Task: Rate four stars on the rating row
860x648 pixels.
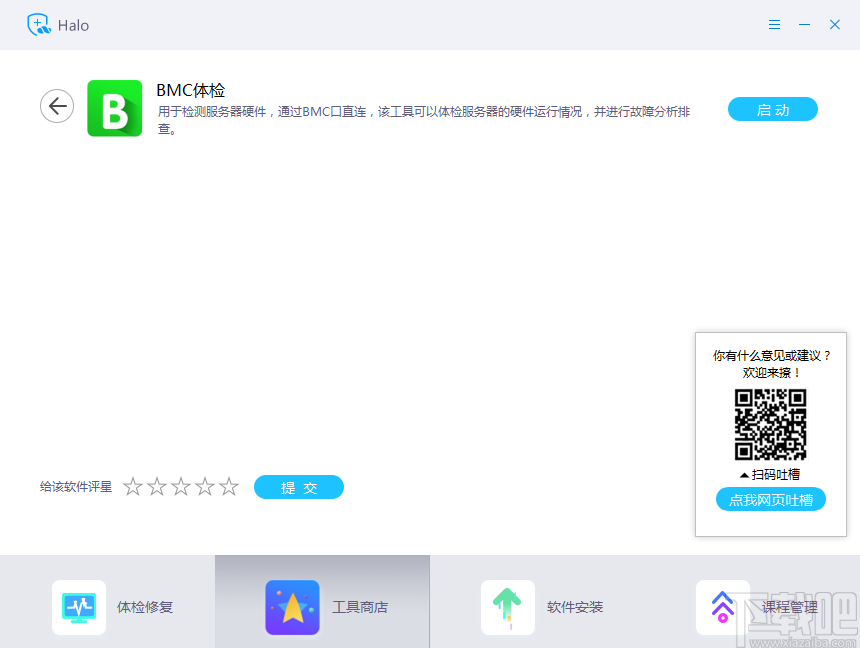Action: pyautogui.click(x=205, y=487)
